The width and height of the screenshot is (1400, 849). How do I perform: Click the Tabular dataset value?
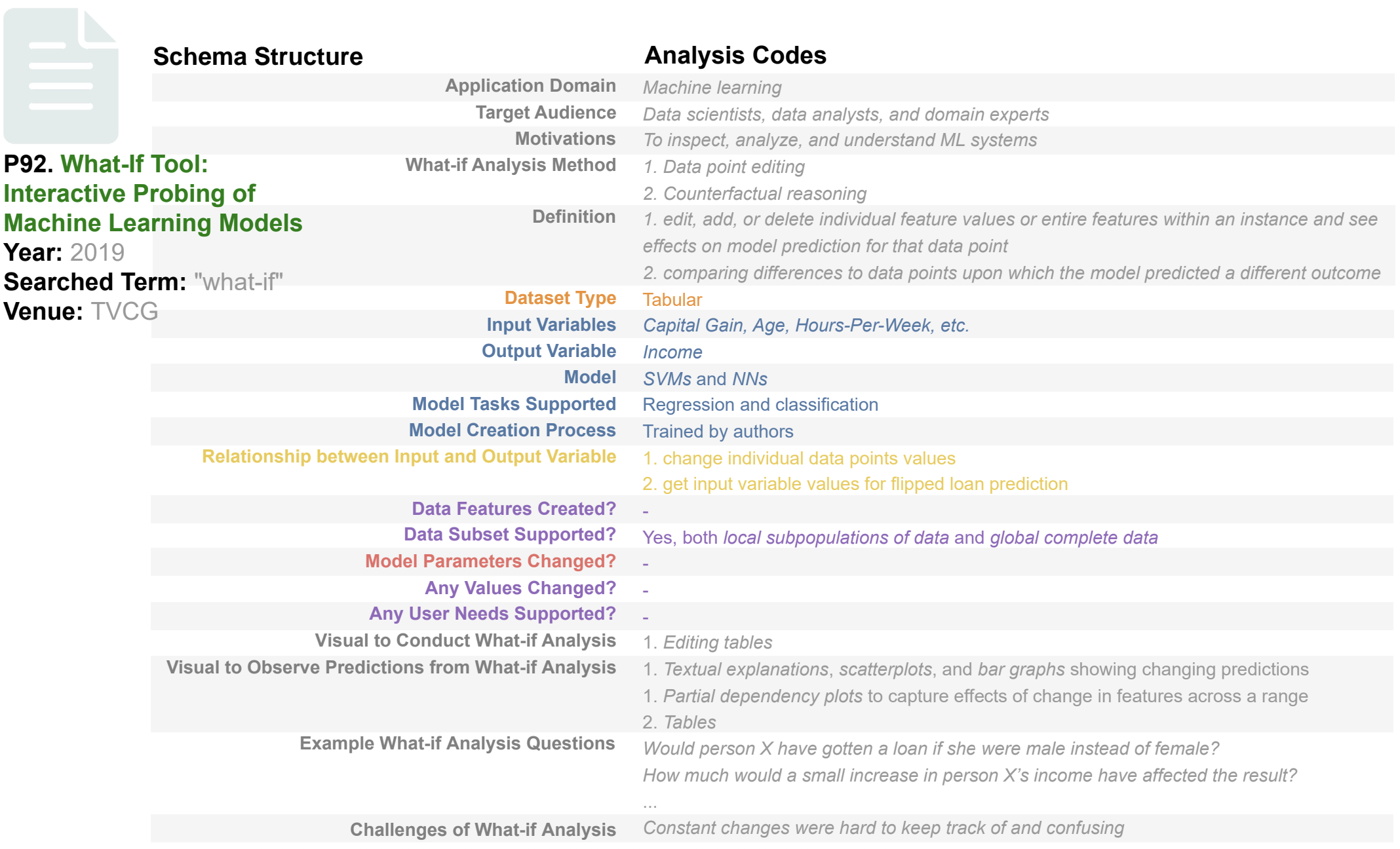pos(672,300)
